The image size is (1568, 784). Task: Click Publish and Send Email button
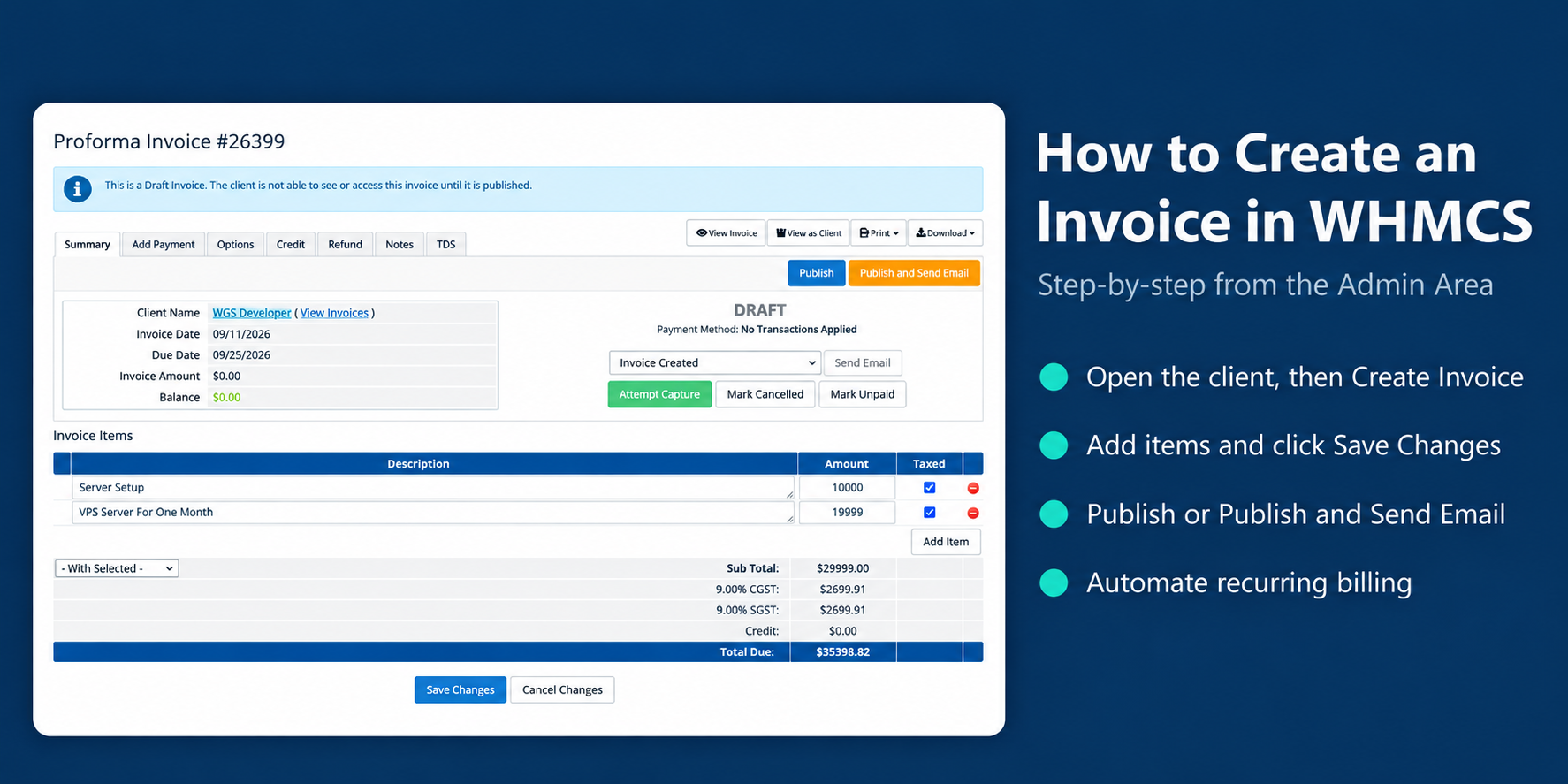pos(914,273)
